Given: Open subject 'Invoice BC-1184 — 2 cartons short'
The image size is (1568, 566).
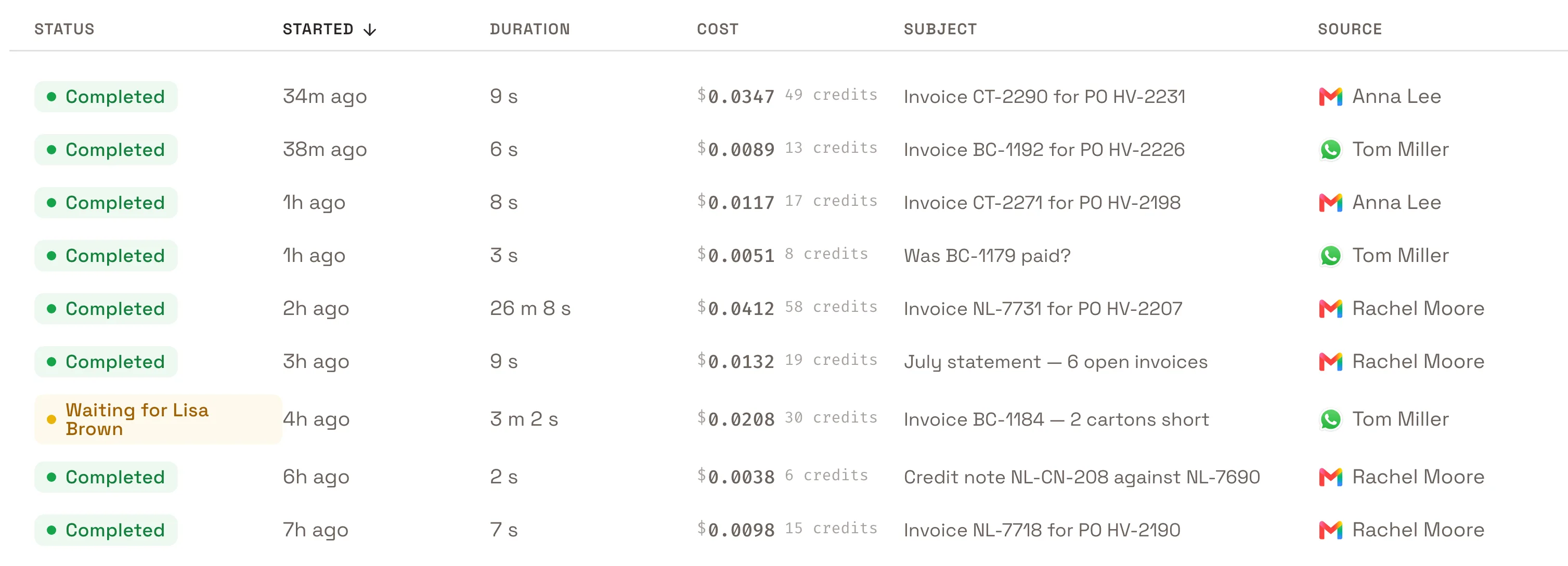Looking at the screenshot, I should tap(1056, 419).
